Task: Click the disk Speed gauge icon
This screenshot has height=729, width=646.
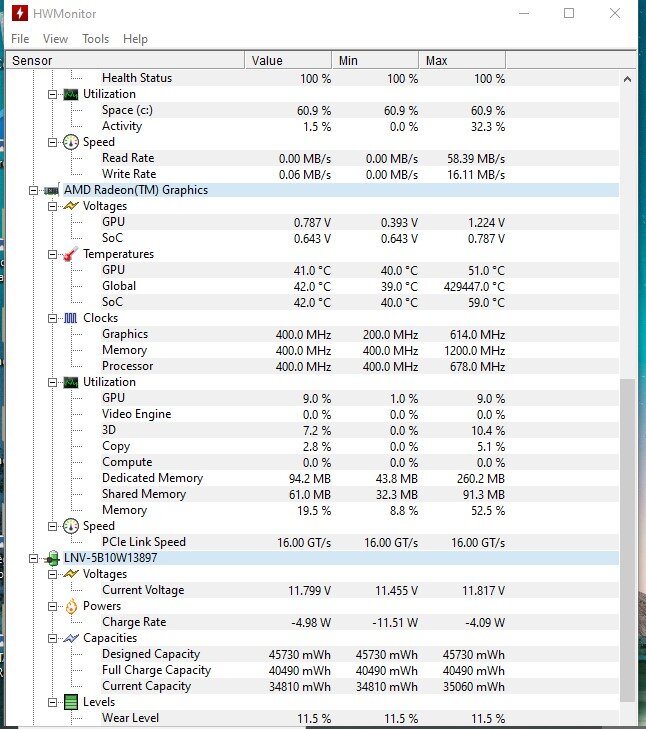Action: coord(71,142)
